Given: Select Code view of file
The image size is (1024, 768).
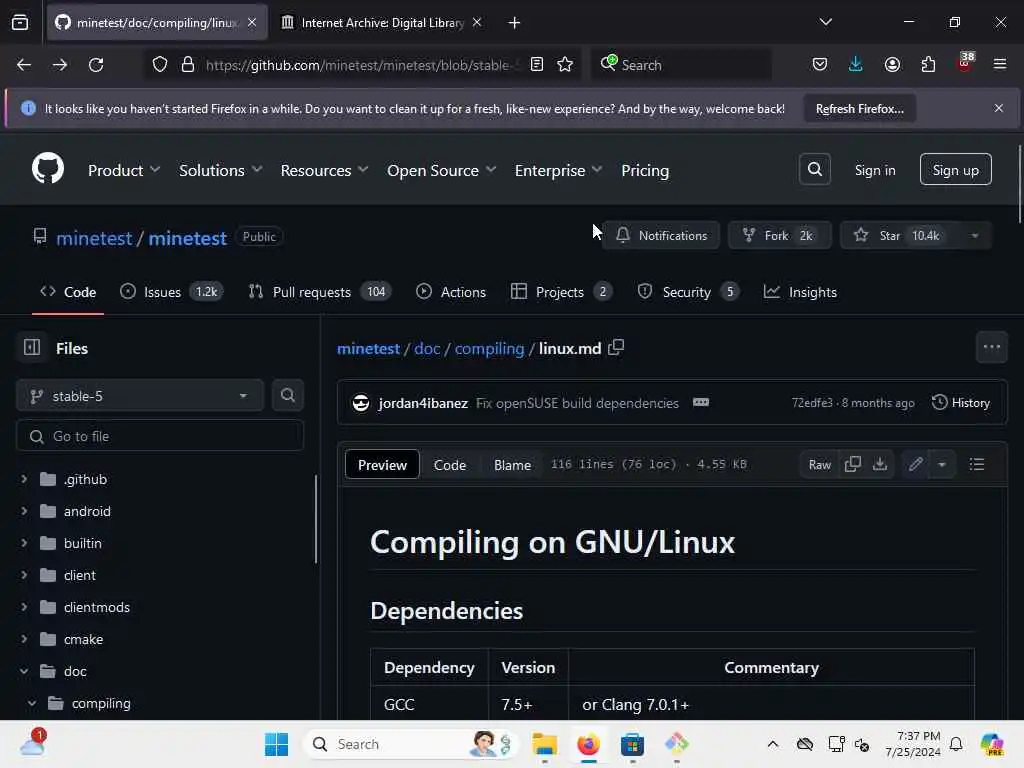Looking at the screenshot, I should pos(450,464).
